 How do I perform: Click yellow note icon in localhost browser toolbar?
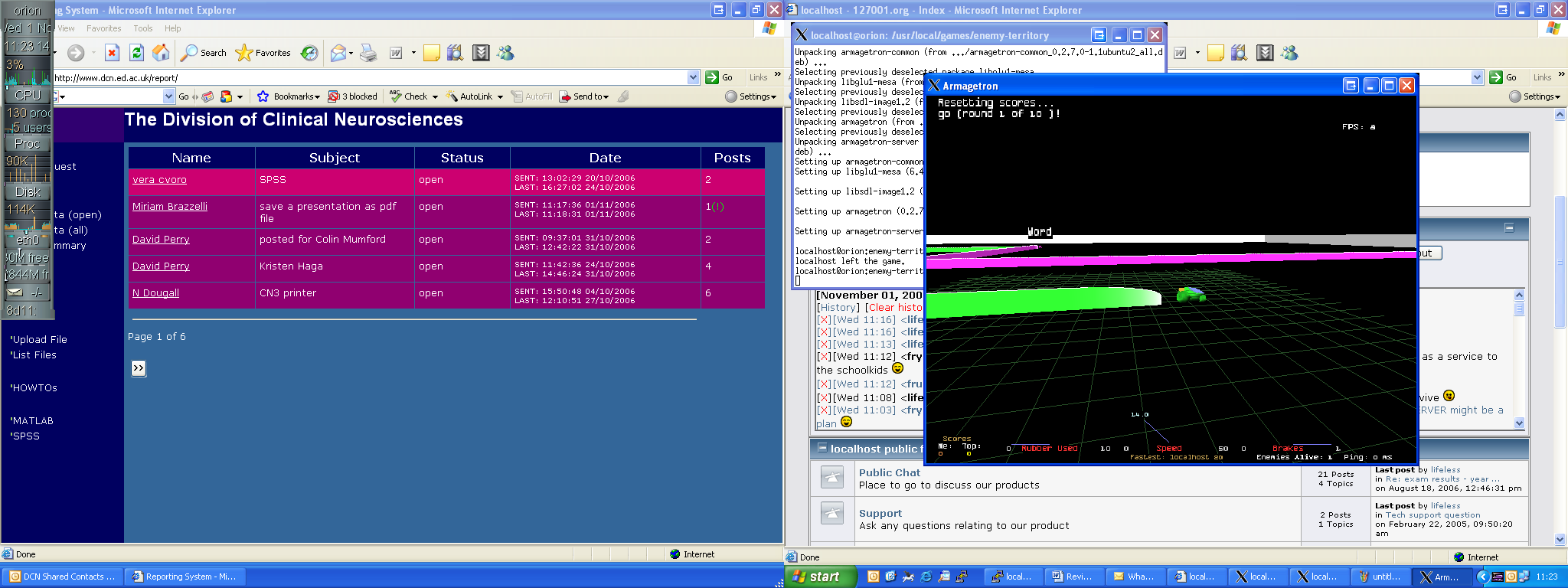1216,53
